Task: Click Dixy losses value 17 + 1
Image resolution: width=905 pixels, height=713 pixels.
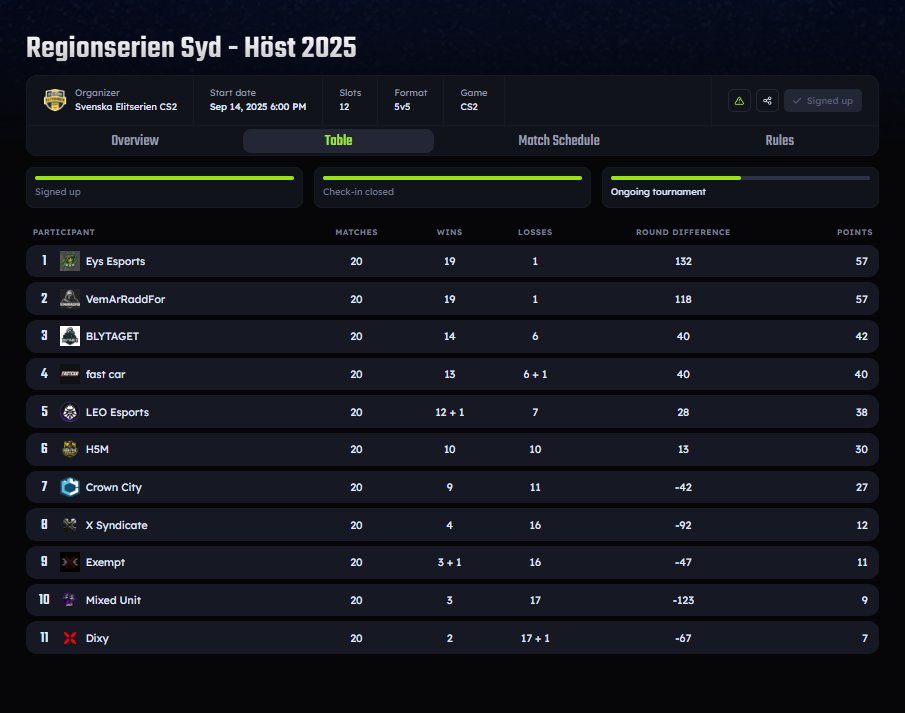Action: pyautogui.click(x=535, y=639)
